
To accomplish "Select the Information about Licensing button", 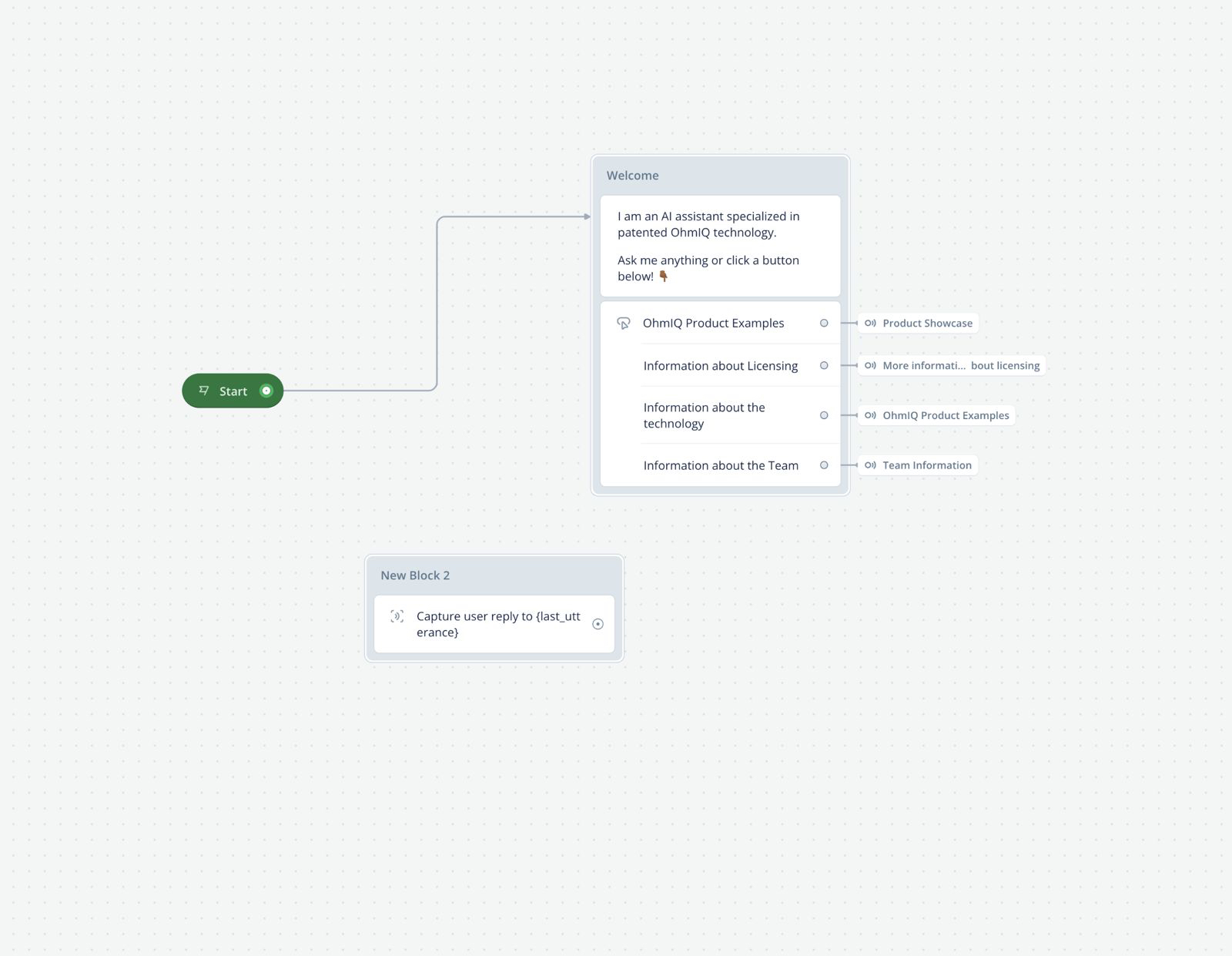I will click(x=721, y=365).
